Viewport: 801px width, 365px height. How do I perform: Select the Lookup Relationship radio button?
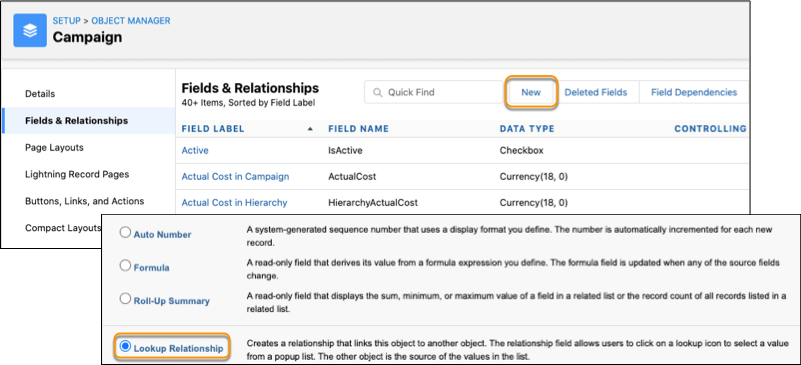pyautogui.click(x=125, y=347)
